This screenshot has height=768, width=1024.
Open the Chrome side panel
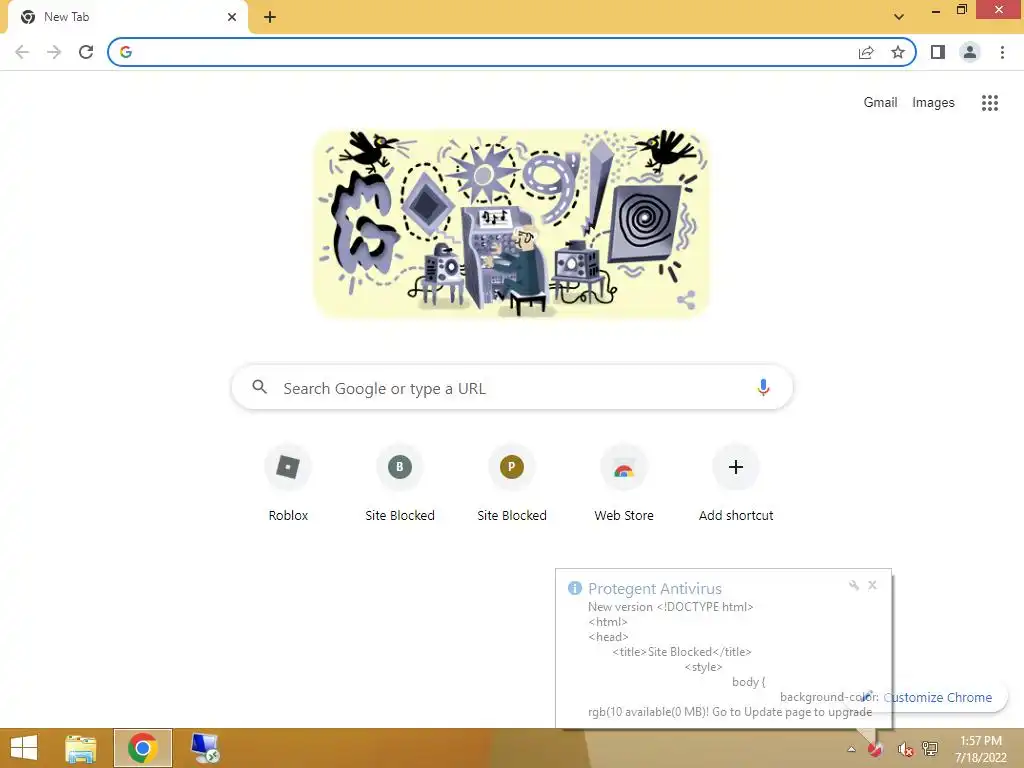[x=938, y=52]
